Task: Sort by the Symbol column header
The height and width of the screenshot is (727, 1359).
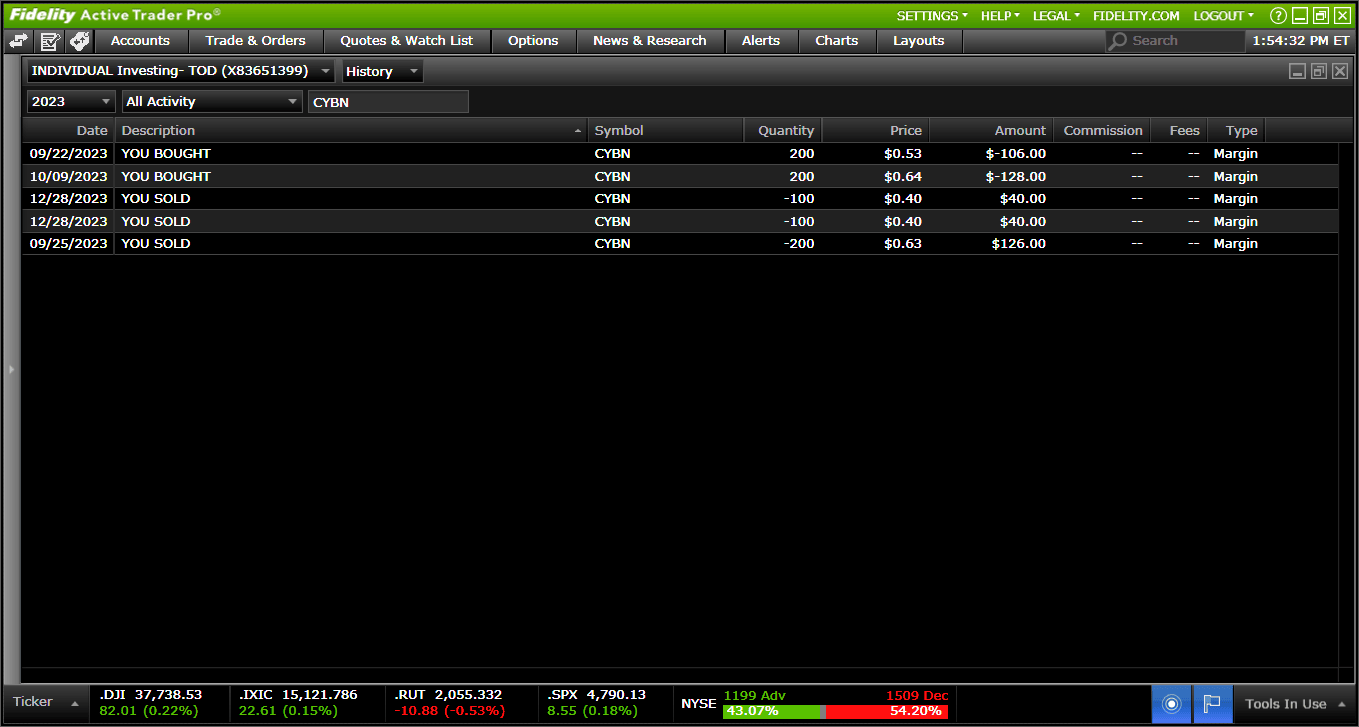Action: [x=666, y=131]
